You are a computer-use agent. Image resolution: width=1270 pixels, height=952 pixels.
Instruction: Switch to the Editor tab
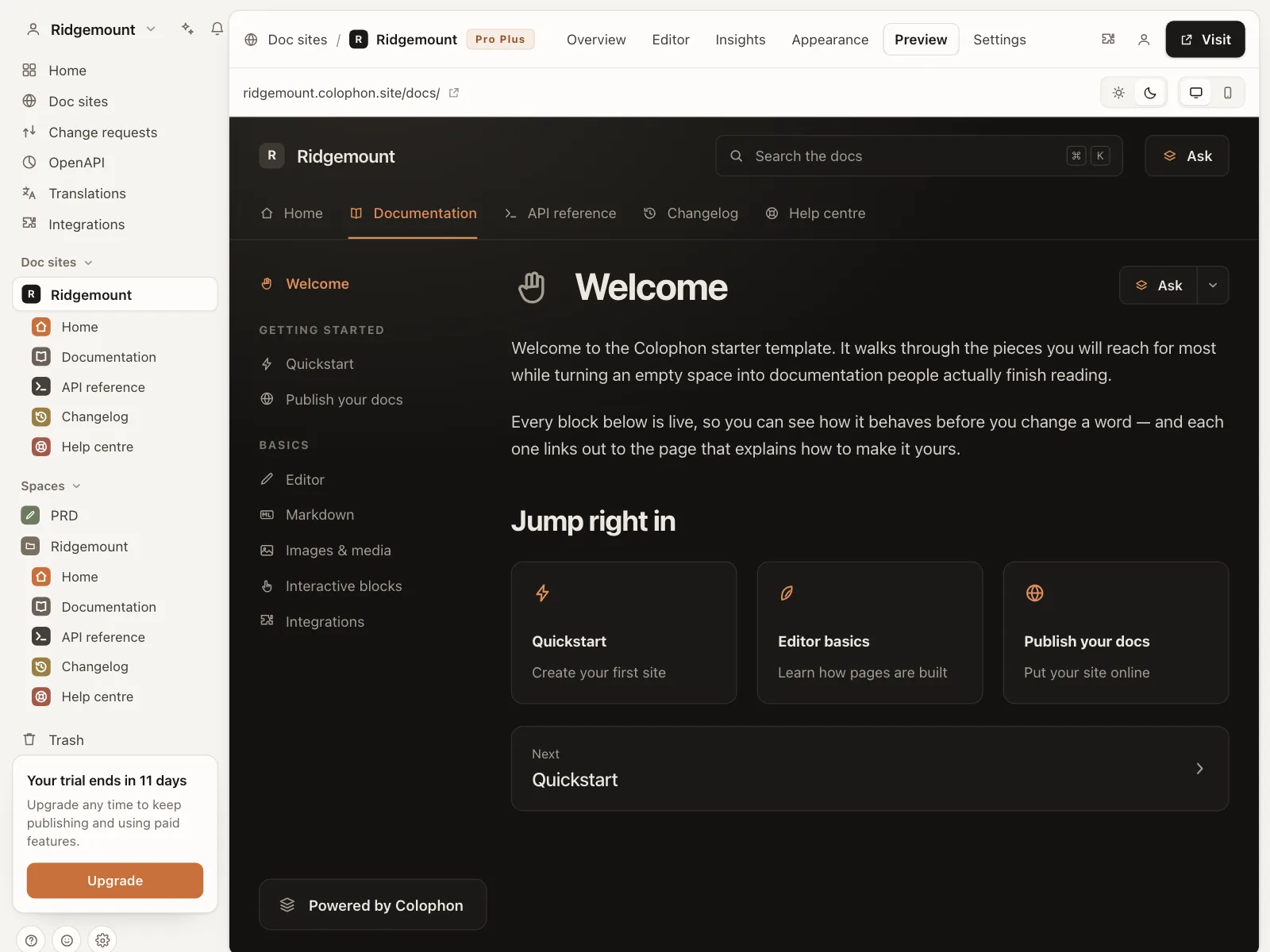pos(671,40)
